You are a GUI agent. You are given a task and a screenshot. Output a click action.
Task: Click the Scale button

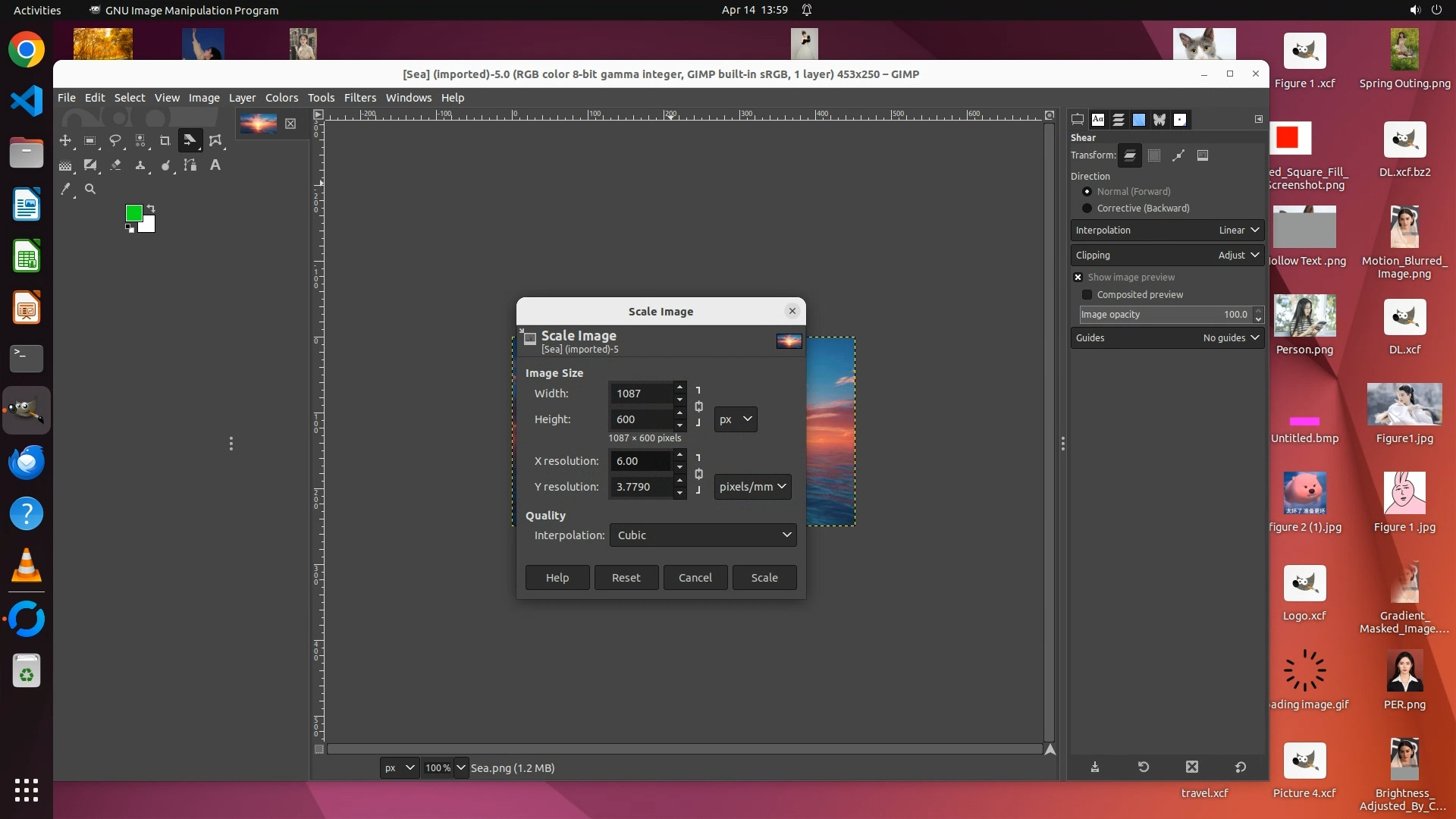[x=764, y=578]
